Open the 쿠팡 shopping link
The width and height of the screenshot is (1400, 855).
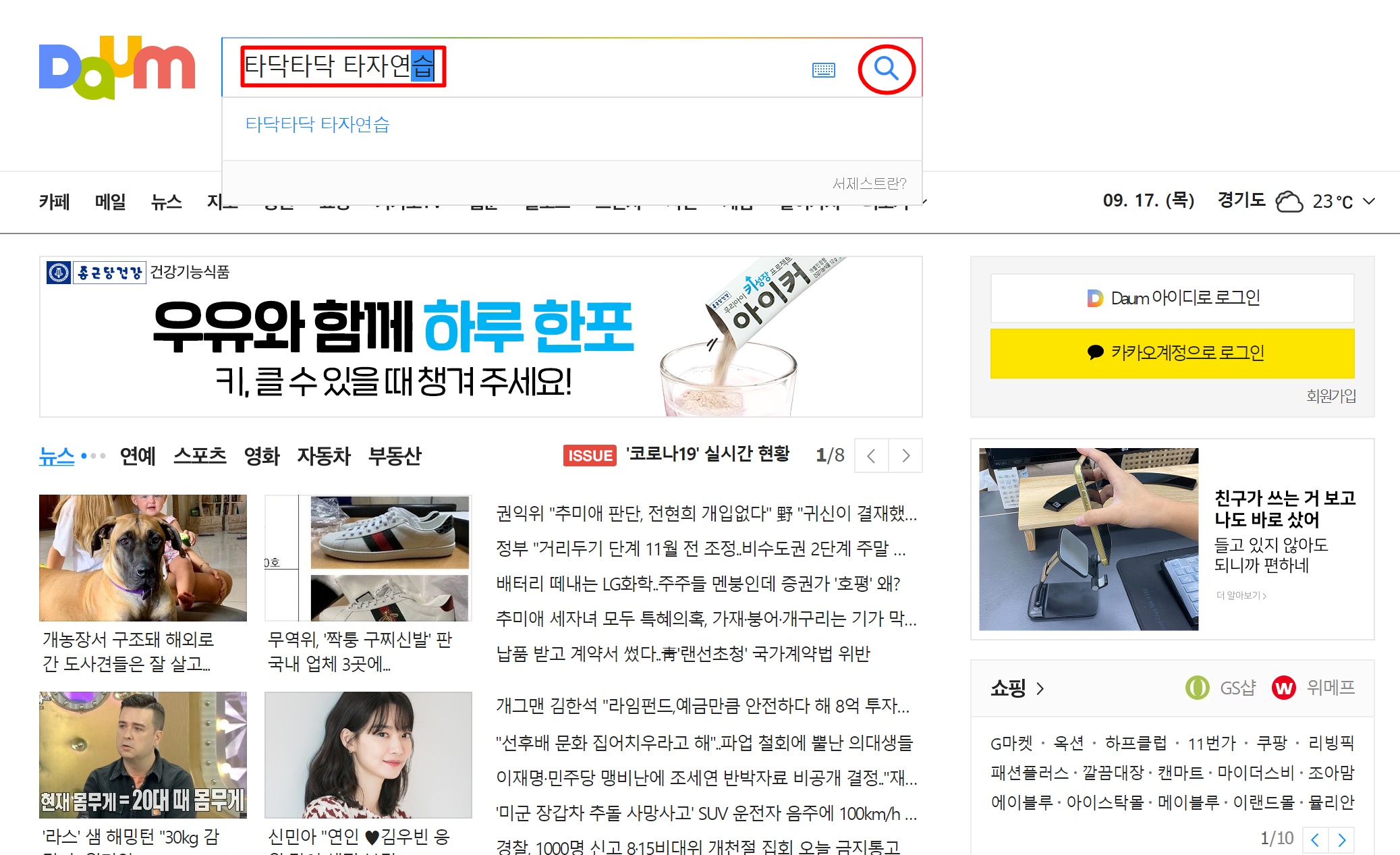(x=1272, y=744)
